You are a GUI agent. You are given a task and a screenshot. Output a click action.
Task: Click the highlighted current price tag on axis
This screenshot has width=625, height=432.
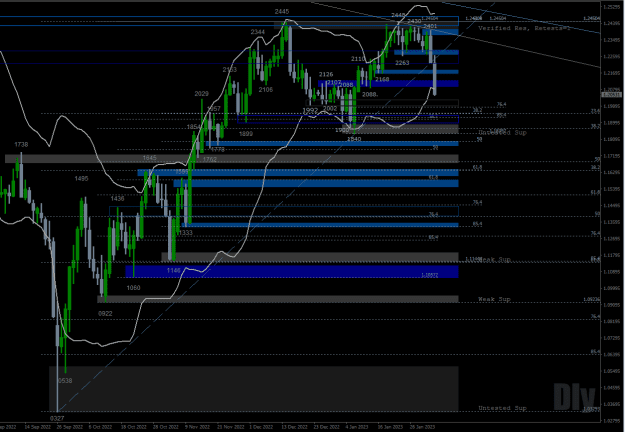click(611, 94)
